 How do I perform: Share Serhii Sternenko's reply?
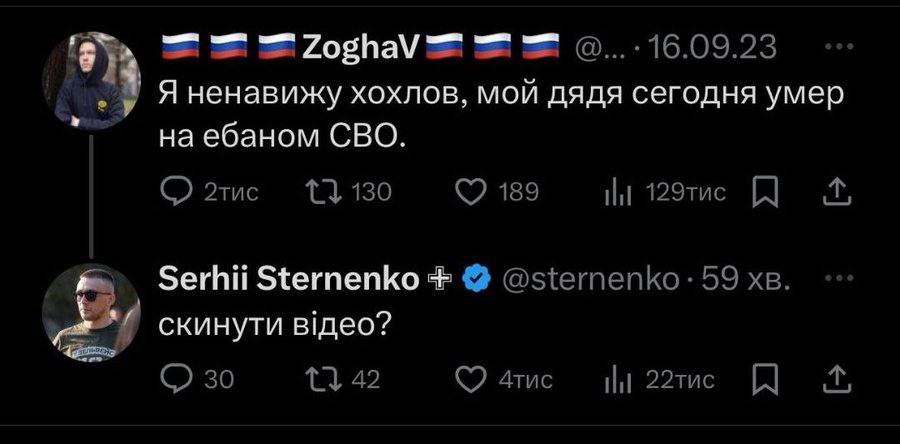837,379
